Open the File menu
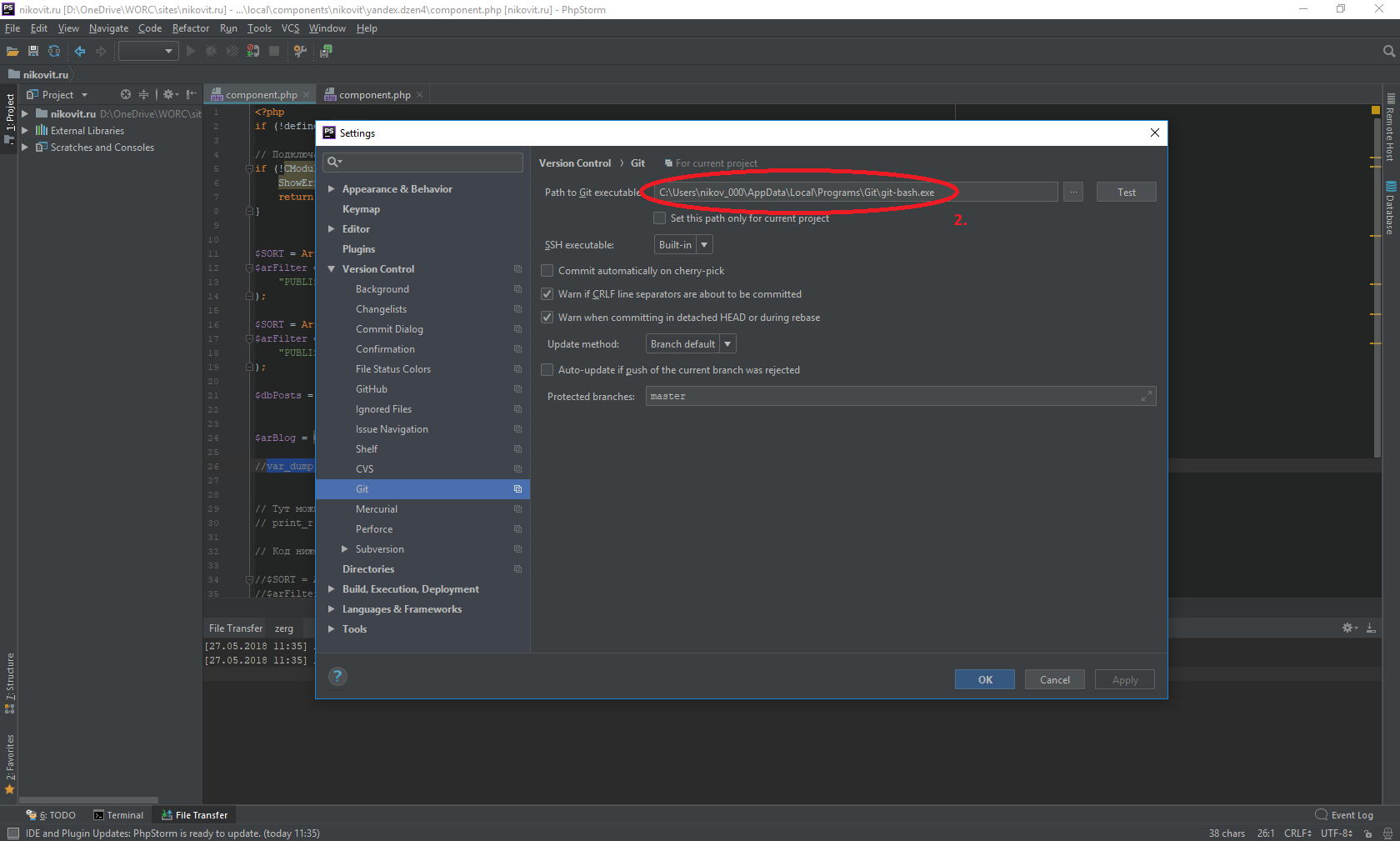This screenshot has width=1400, height=841. coord(12,28)
